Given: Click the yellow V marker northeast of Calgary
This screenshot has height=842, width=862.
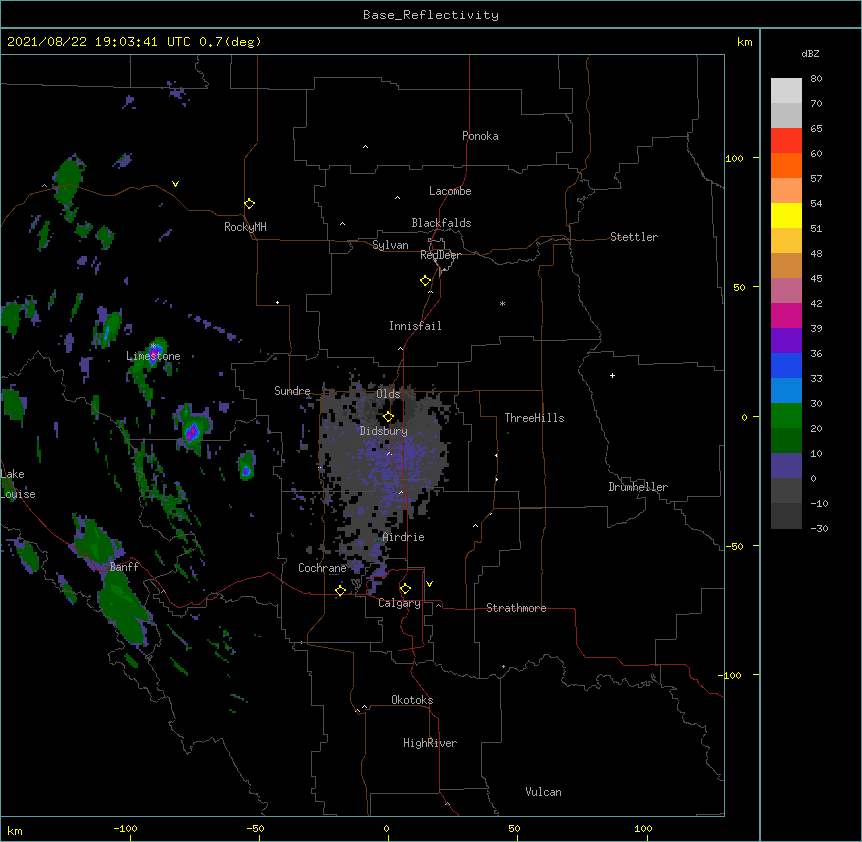Looking at the screenshot, I should 429,584.
